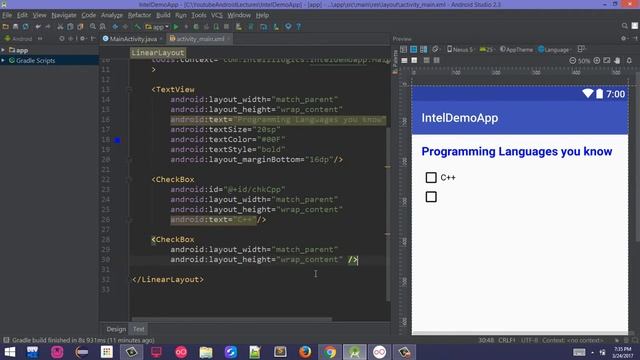Close the activity_main.xml tab
640x360 pixels.
(x=229, y=39)
